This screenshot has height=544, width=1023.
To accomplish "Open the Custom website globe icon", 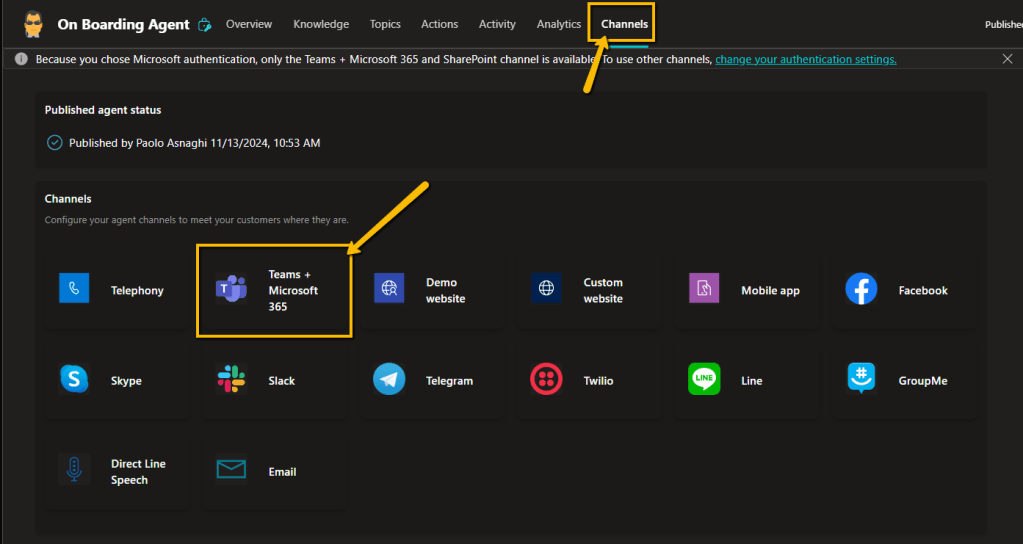I will coord(547,290).
